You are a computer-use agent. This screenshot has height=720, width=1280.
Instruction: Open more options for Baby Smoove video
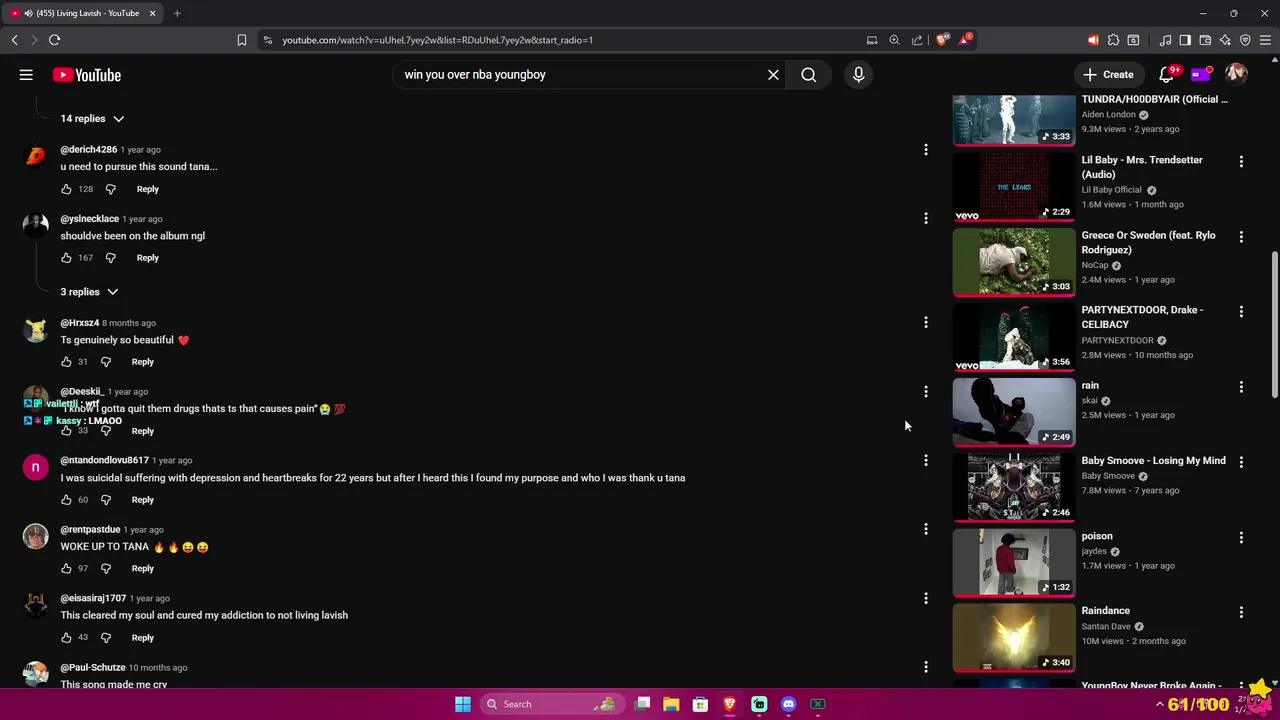click(x=1241, y=462)
